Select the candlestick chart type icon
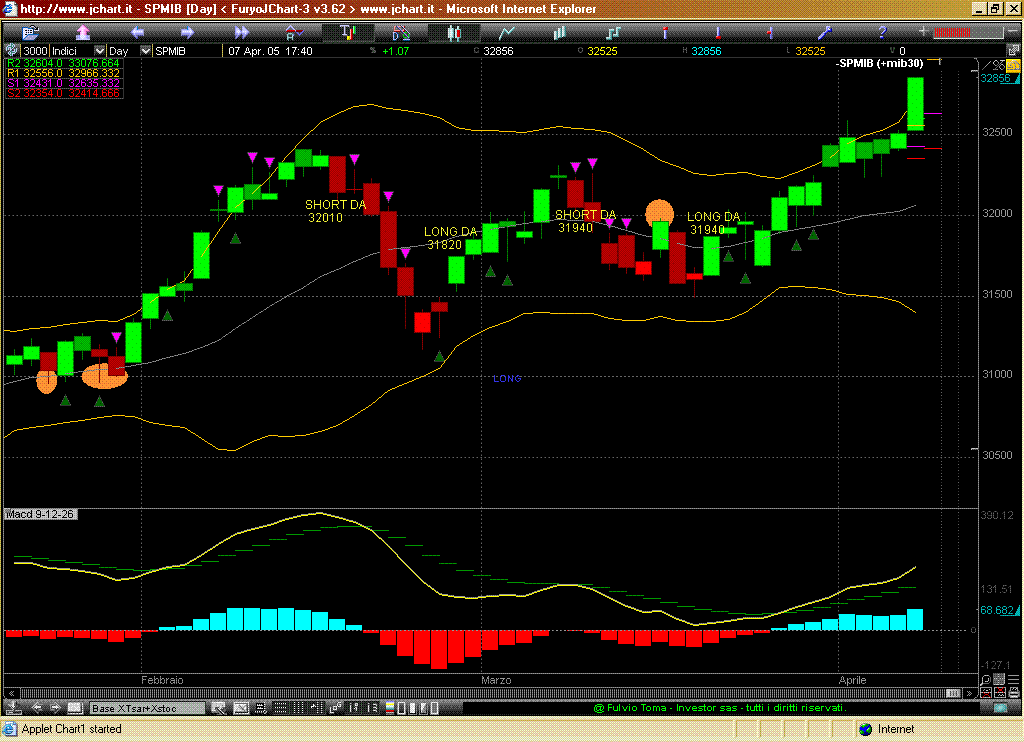The height and width of the screenshot is (742, 1024). (x=454, y=32)
